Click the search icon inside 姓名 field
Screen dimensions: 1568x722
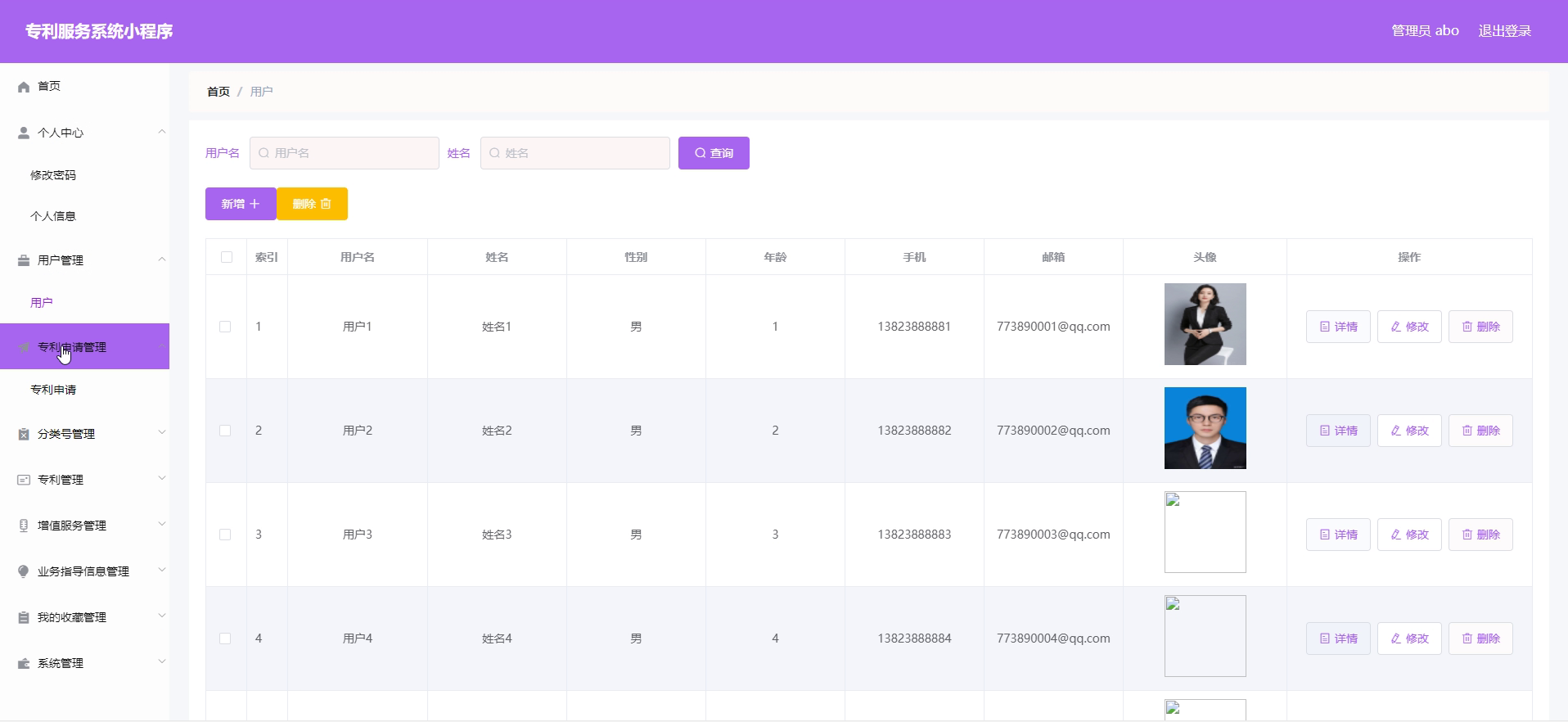coord(494,153)
